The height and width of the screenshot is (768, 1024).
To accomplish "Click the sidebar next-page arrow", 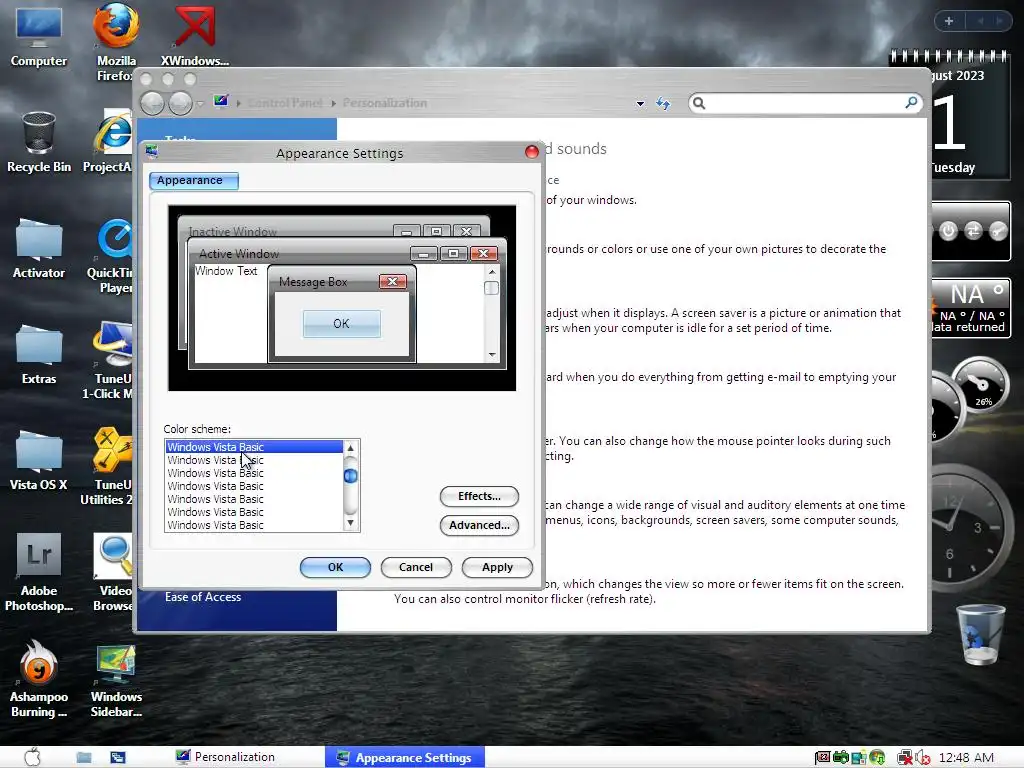I will point(999,21).
